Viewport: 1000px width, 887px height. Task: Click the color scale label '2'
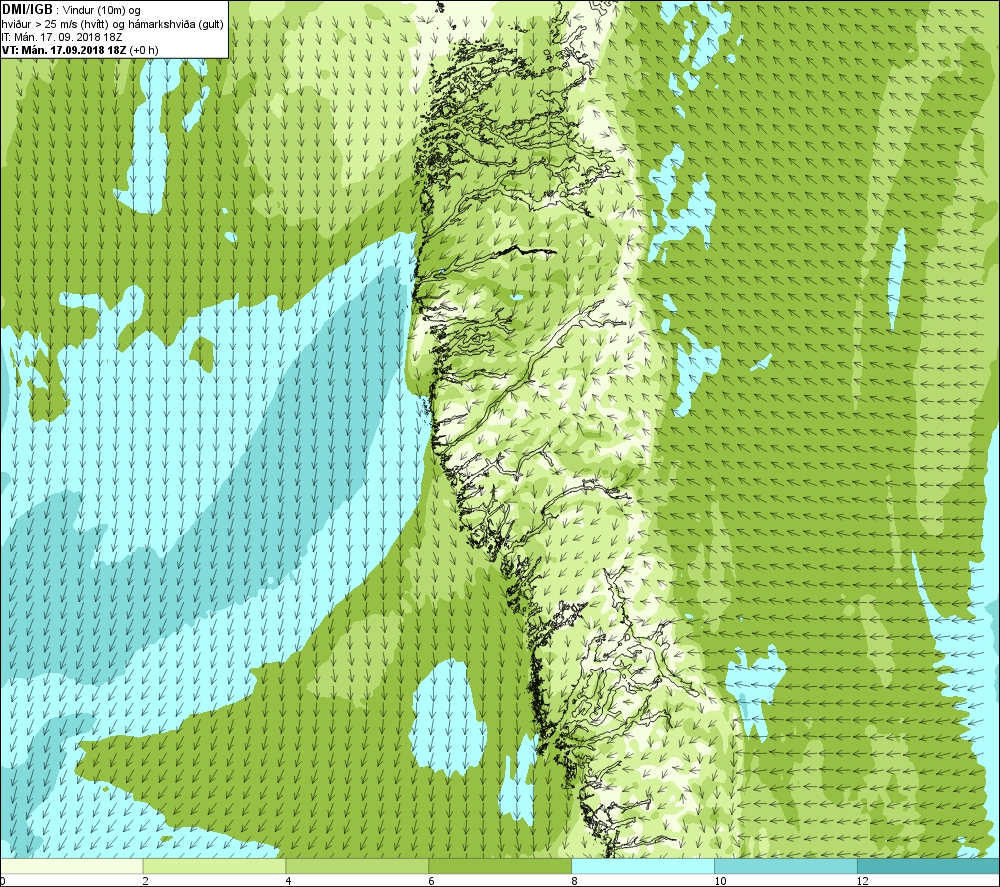click(x=145, y=881)
